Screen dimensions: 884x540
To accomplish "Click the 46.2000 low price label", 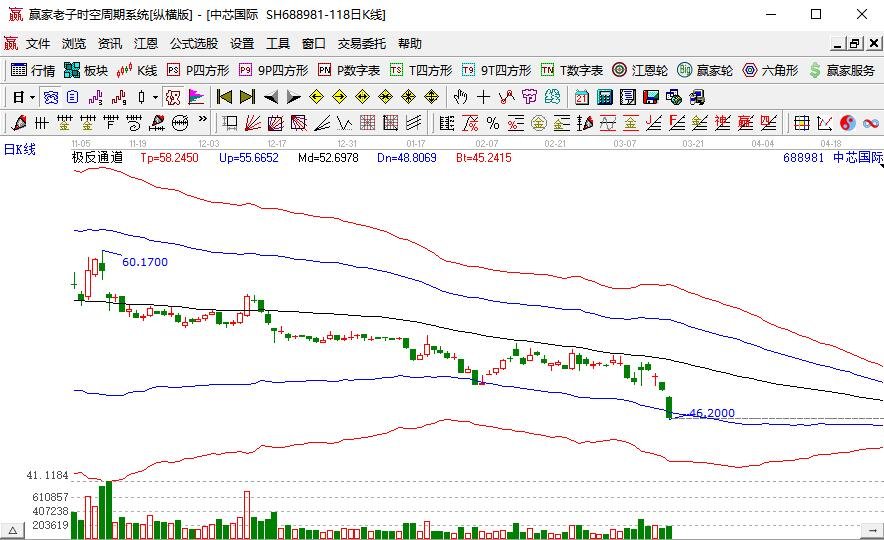I will tap(712, 413).
